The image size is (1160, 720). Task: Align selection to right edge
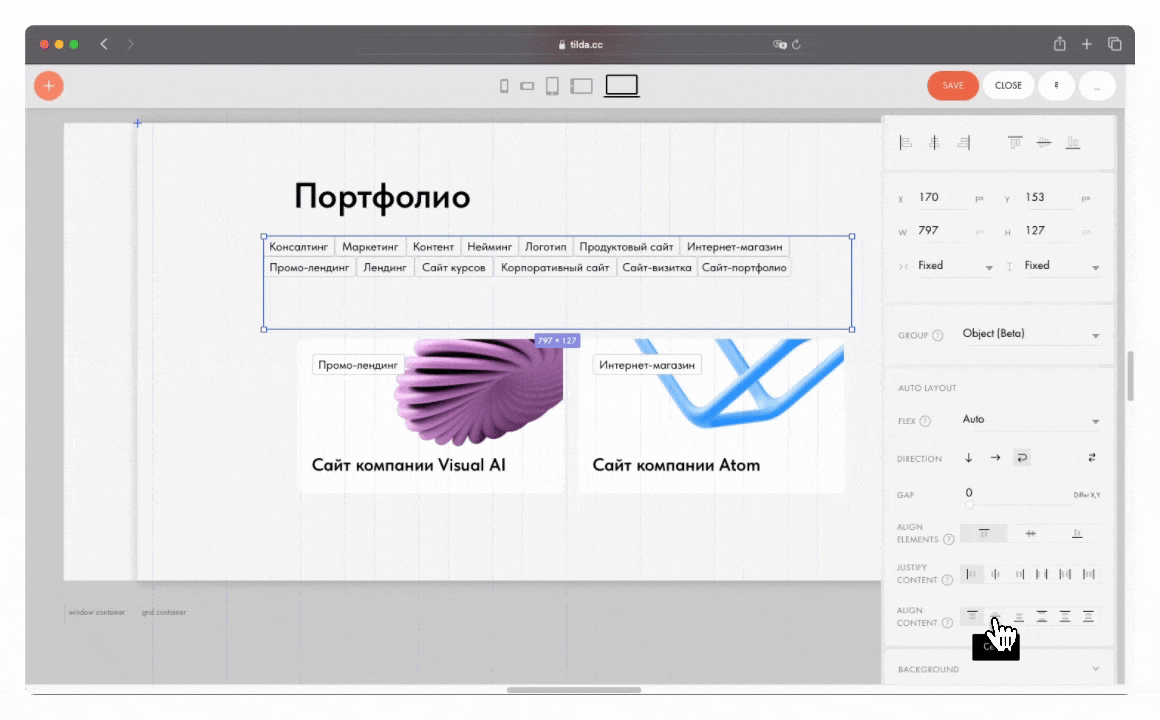[x=963, y=143]
